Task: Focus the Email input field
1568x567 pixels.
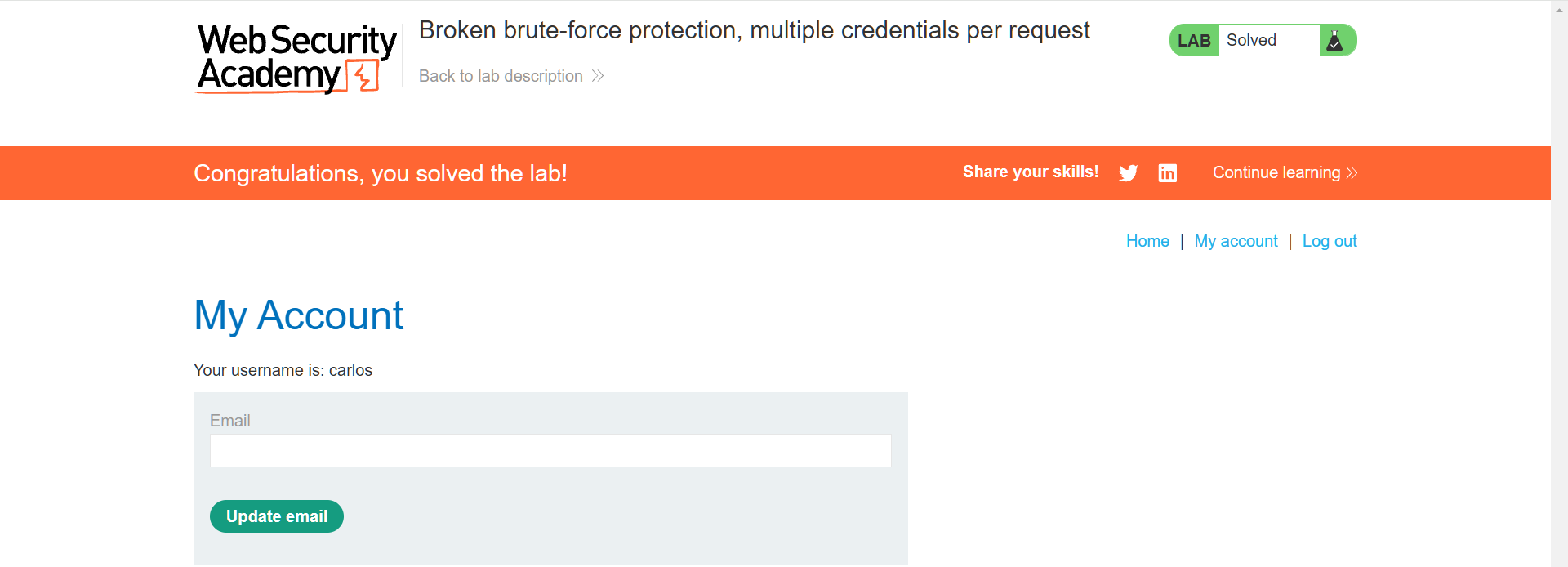Action: 550,450
